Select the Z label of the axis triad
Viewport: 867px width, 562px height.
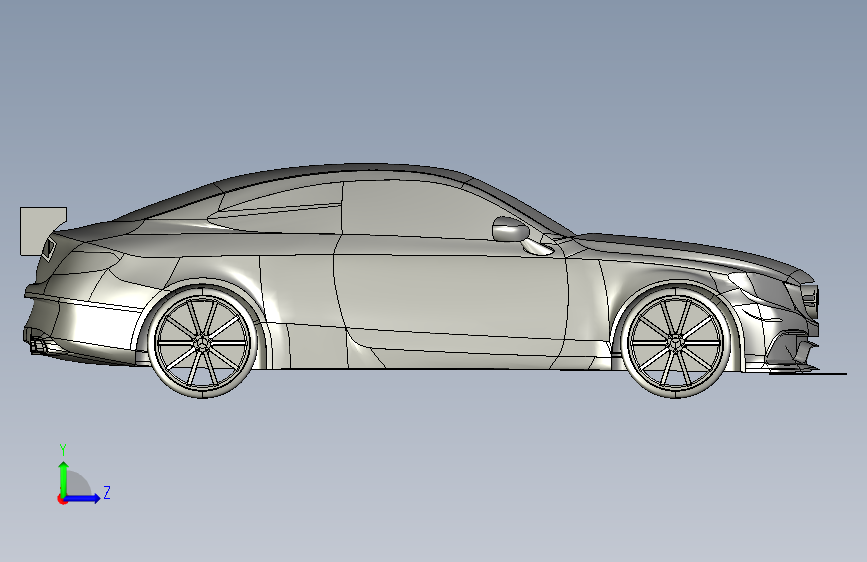pyautogui.click(x=107, y=492)
